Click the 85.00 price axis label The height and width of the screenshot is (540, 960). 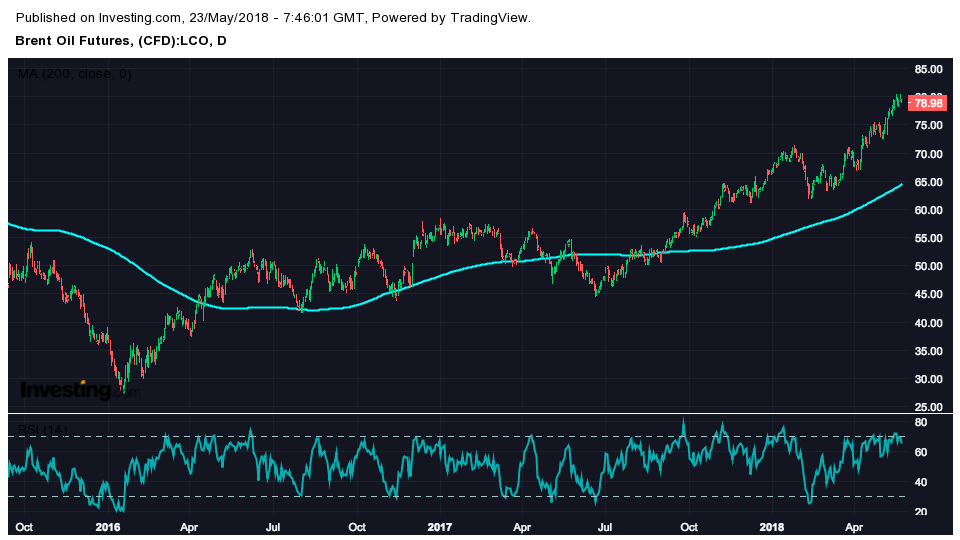point(928,69)
